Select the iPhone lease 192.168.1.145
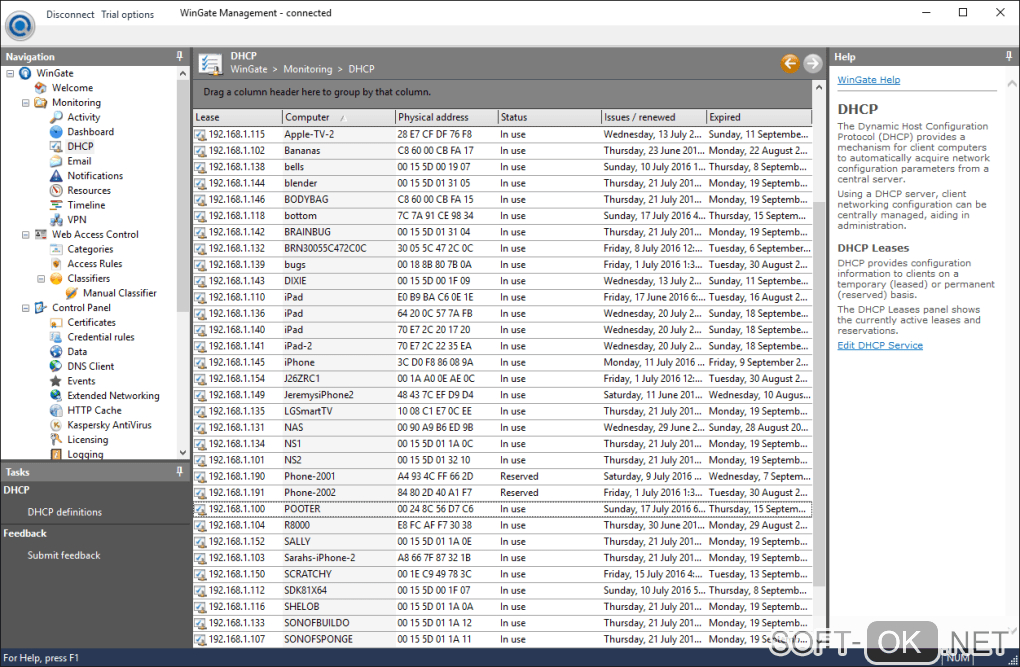 click(x=502, y=362)
